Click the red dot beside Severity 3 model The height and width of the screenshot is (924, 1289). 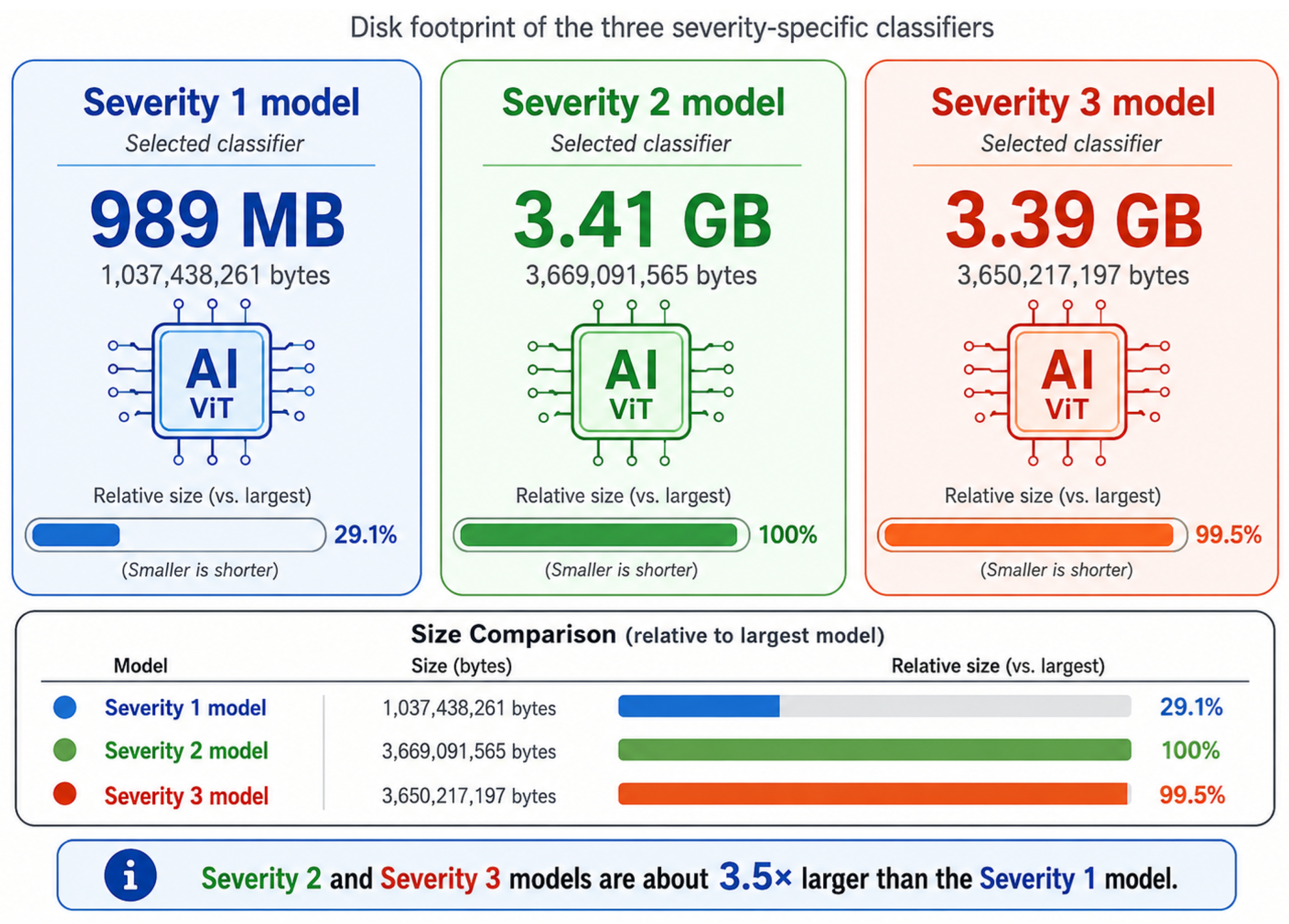(x=65, y=794)
